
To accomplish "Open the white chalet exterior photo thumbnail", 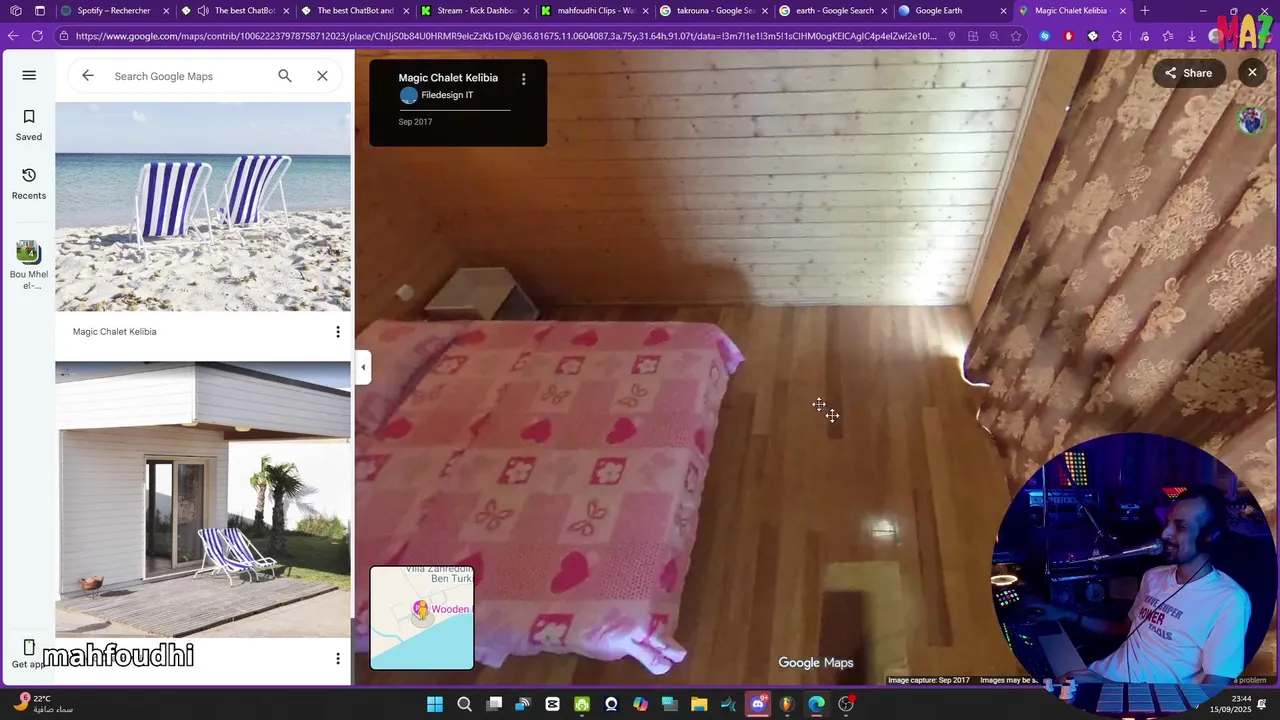I will tap(203, 499).
